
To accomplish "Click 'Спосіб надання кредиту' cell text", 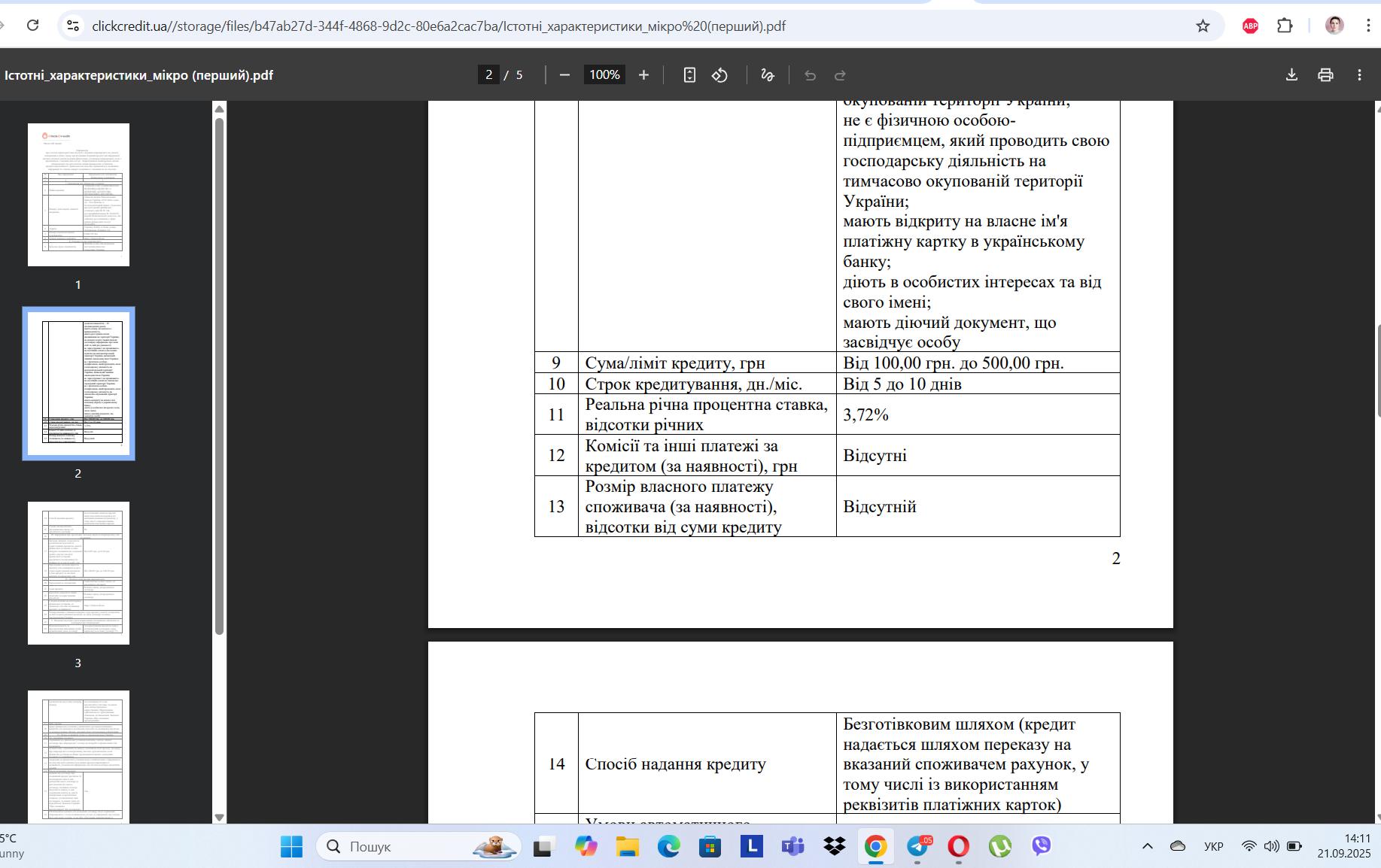I will point(675,763).
